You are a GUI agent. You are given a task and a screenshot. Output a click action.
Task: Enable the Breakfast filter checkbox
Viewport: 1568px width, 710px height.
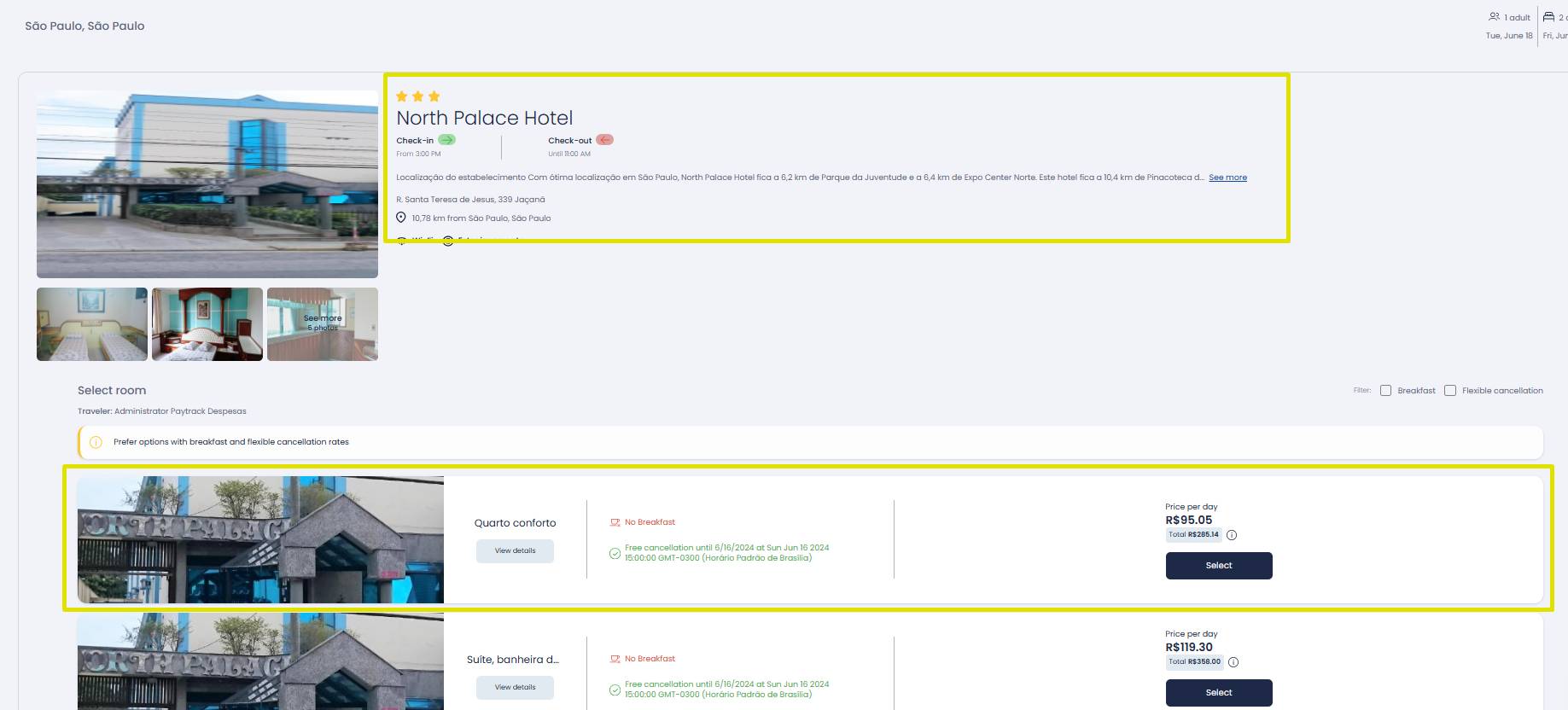point(1386,391)
